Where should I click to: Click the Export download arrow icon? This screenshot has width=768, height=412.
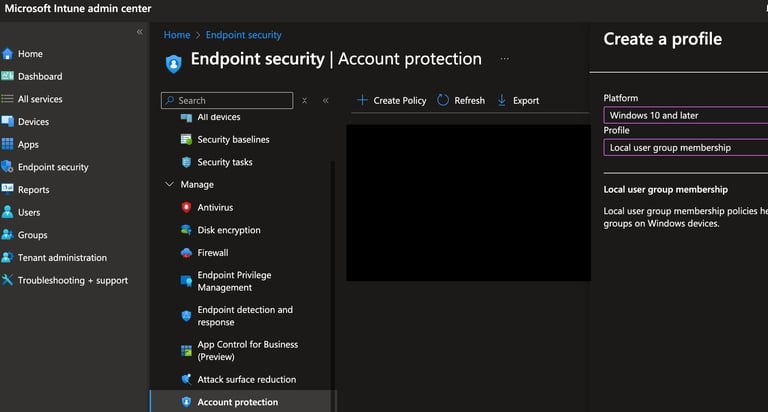pyautogui.click(x=502, y=100)
